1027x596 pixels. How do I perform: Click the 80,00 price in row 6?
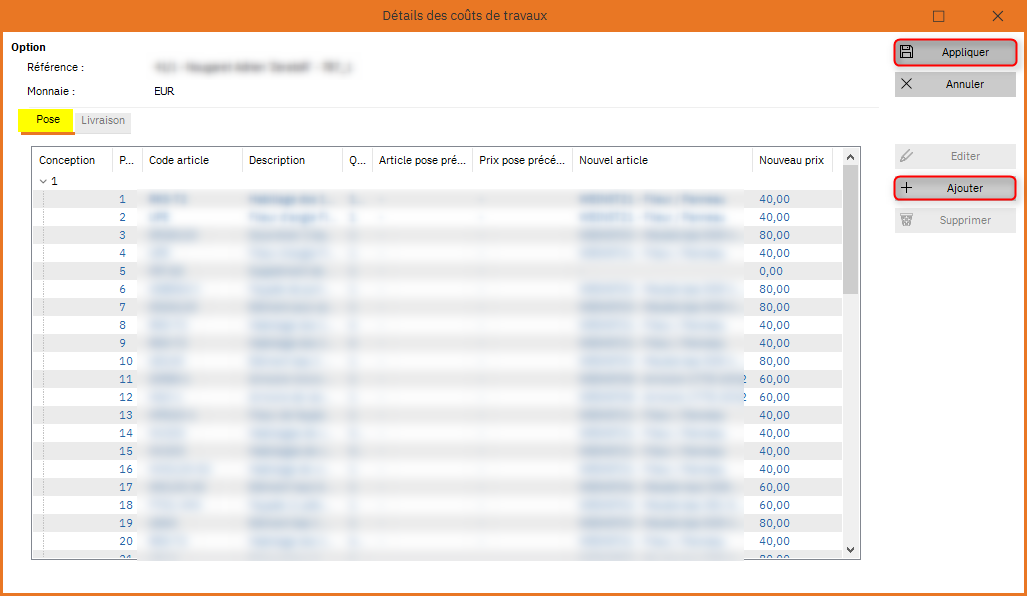pyautogui.click(x=774, y=289)
